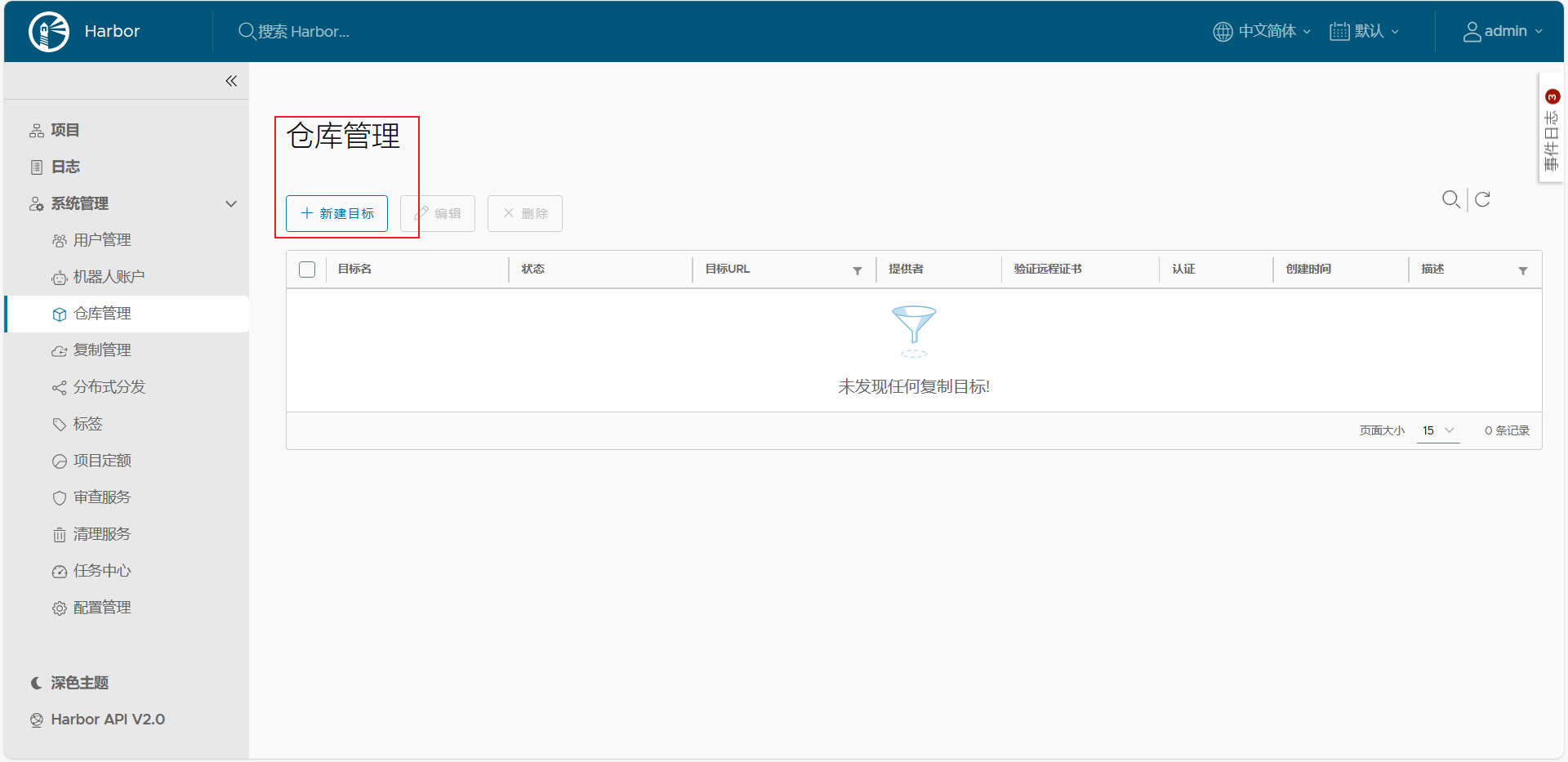
Task: Click the search magnifier icon above table
Action: 1451,199
